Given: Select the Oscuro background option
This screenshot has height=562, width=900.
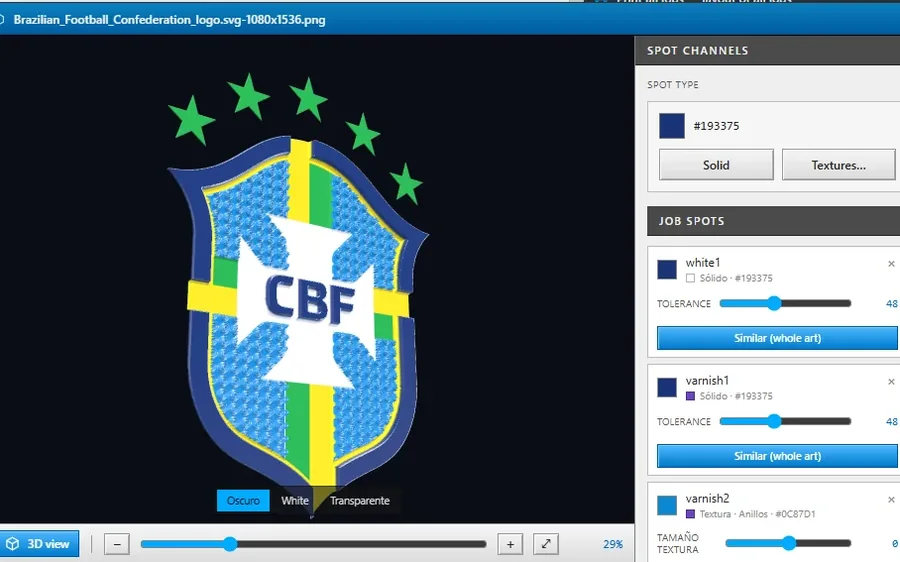Looking at the screenshot, I should tap(243, 501).
